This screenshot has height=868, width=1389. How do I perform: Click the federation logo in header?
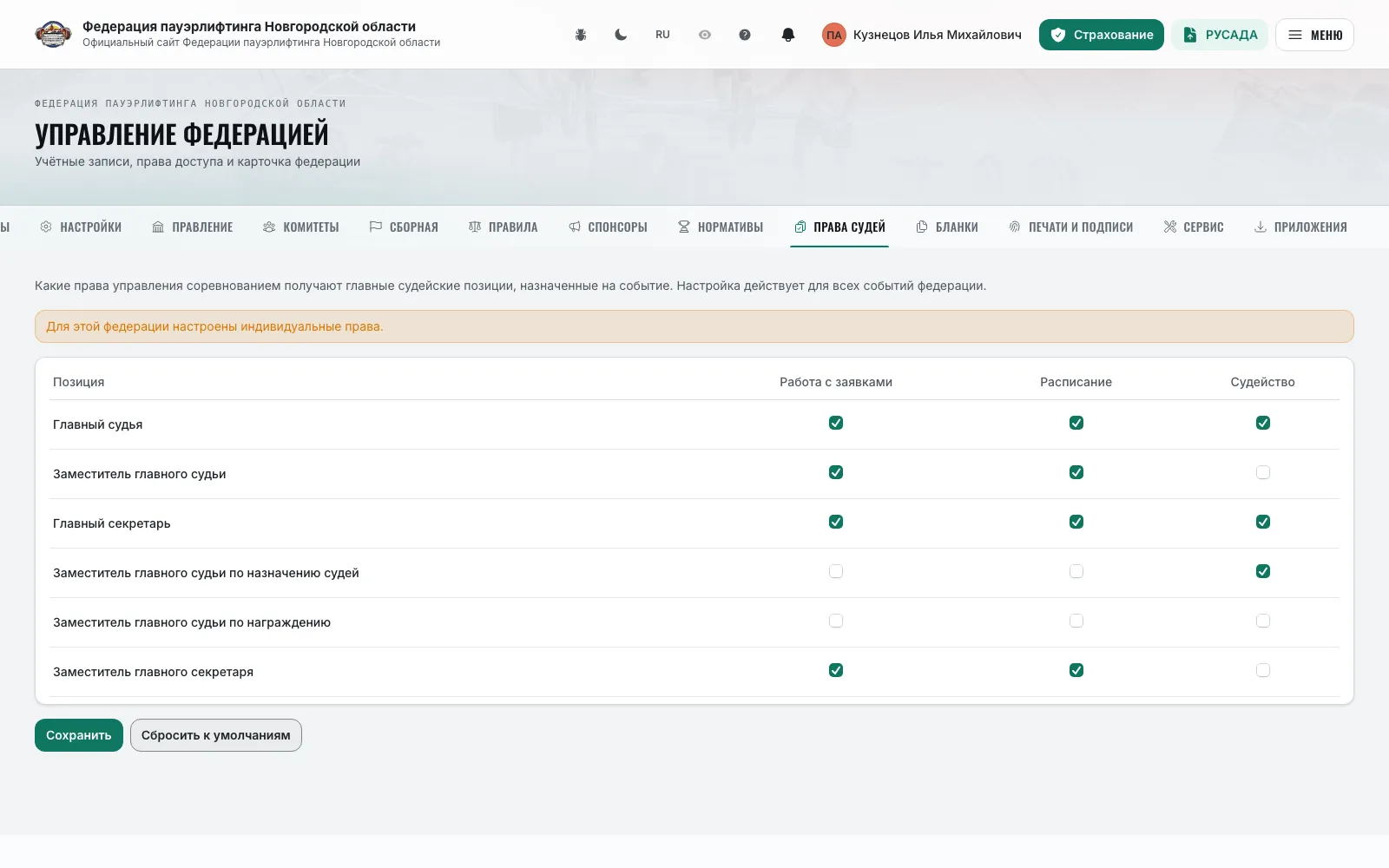53,35
